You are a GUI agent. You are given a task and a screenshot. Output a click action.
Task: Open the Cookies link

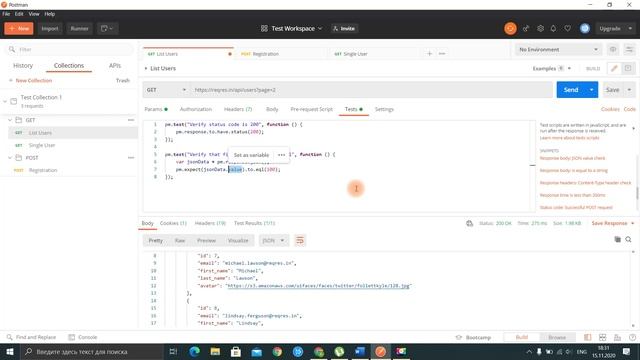(610, 109)
